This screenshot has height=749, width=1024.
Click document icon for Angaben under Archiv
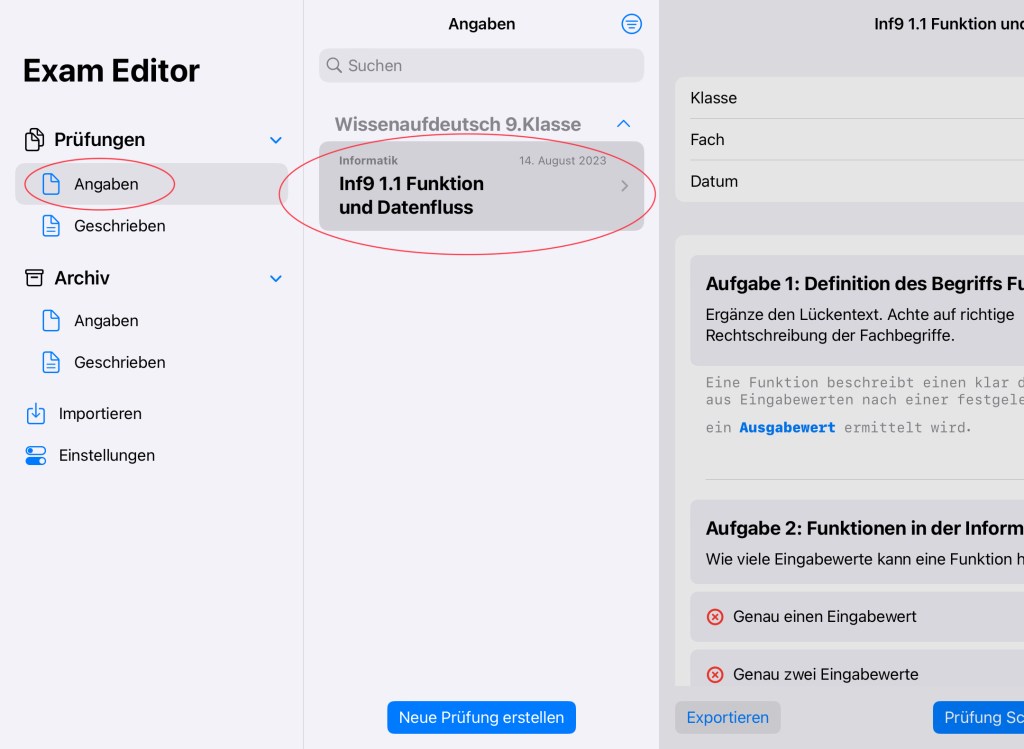(51, 321)
